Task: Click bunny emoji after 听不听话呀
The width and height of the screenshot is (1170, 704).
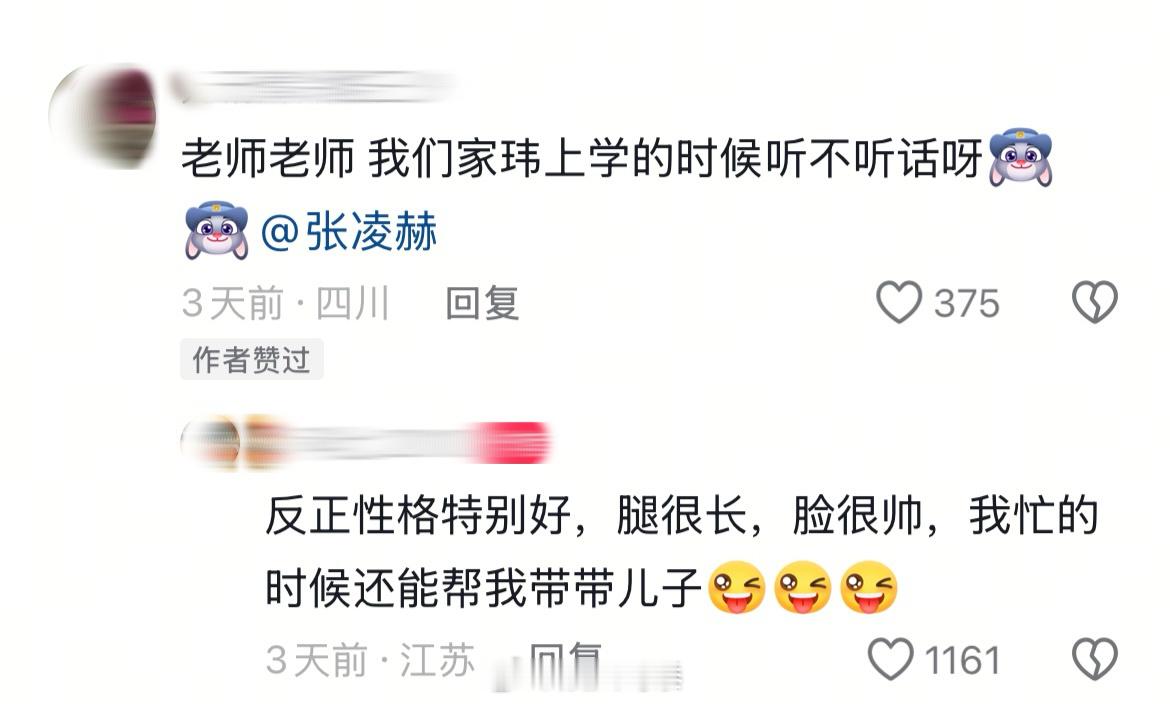Action: (x=1020, y=158)
